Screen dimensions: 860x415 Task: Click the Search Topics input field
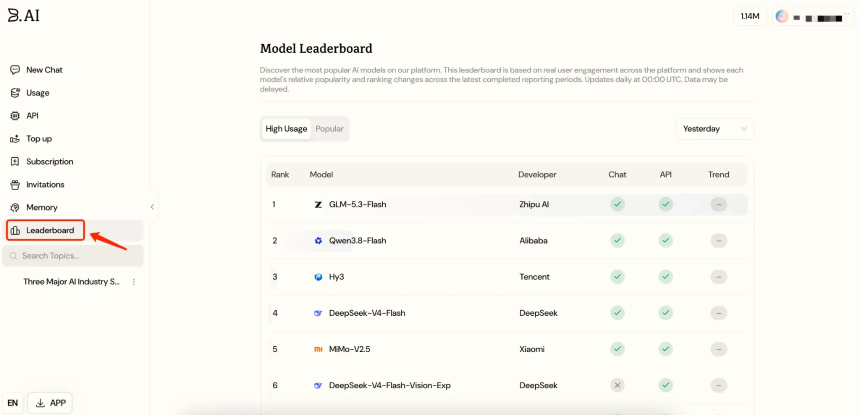pyautogui.click(x=72, y=256)
